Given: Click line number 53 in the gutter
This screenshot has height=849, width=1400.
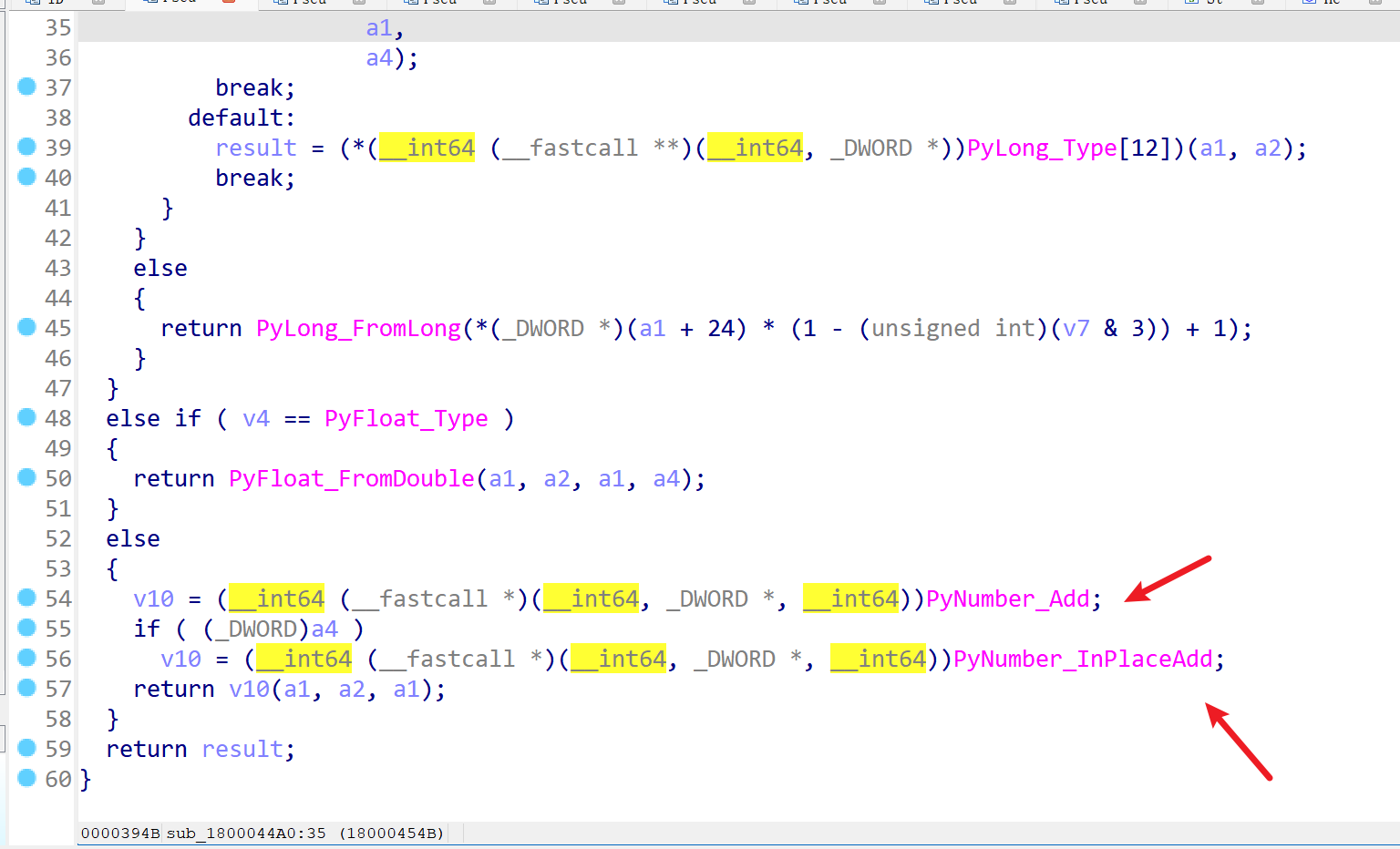Looking at the screenshot, I should point(57,568).
